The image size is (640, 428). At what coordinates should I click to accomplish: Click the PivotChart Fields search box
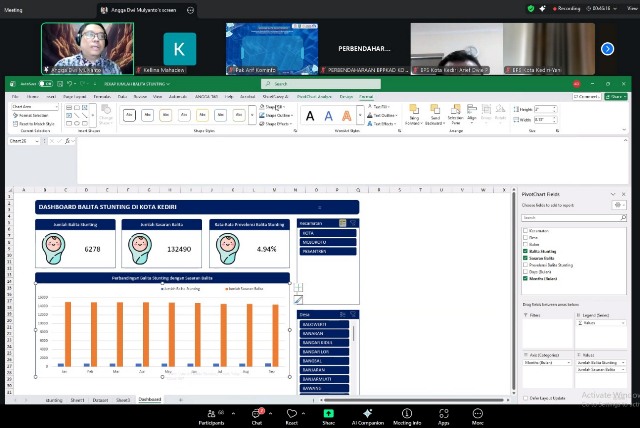point(572,217)
